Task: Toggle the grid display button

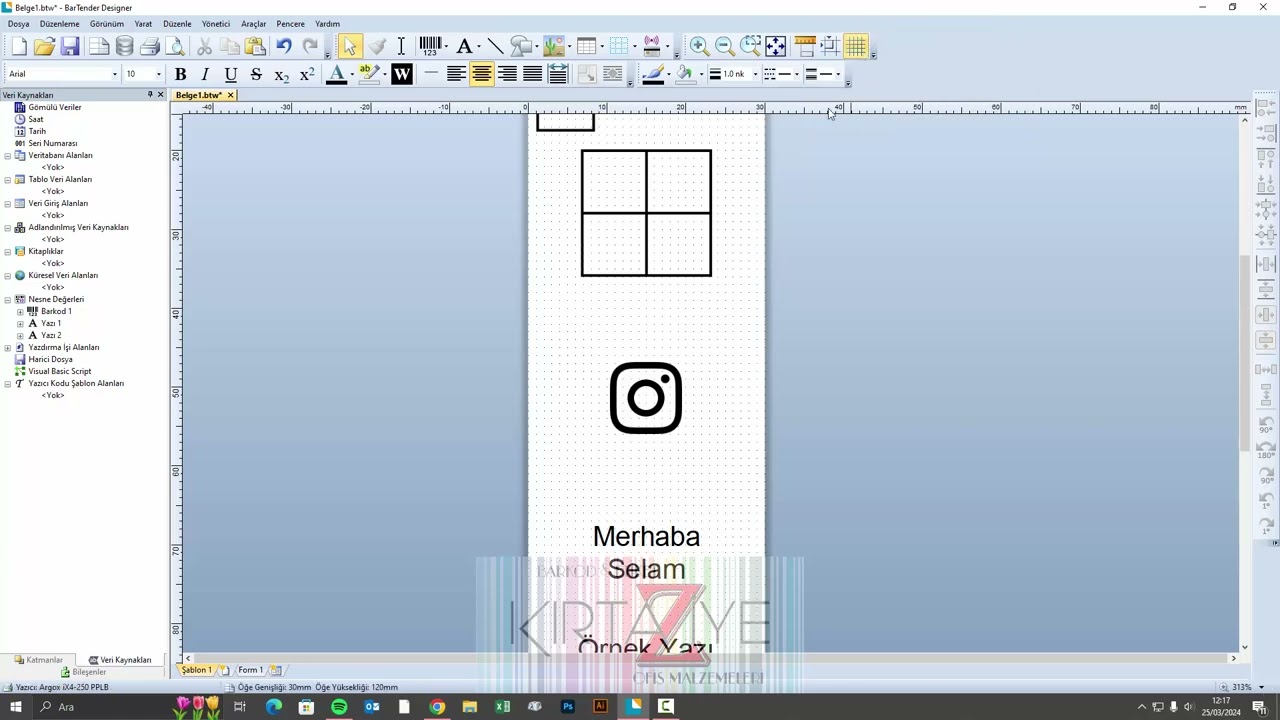Action: [856, 46]
